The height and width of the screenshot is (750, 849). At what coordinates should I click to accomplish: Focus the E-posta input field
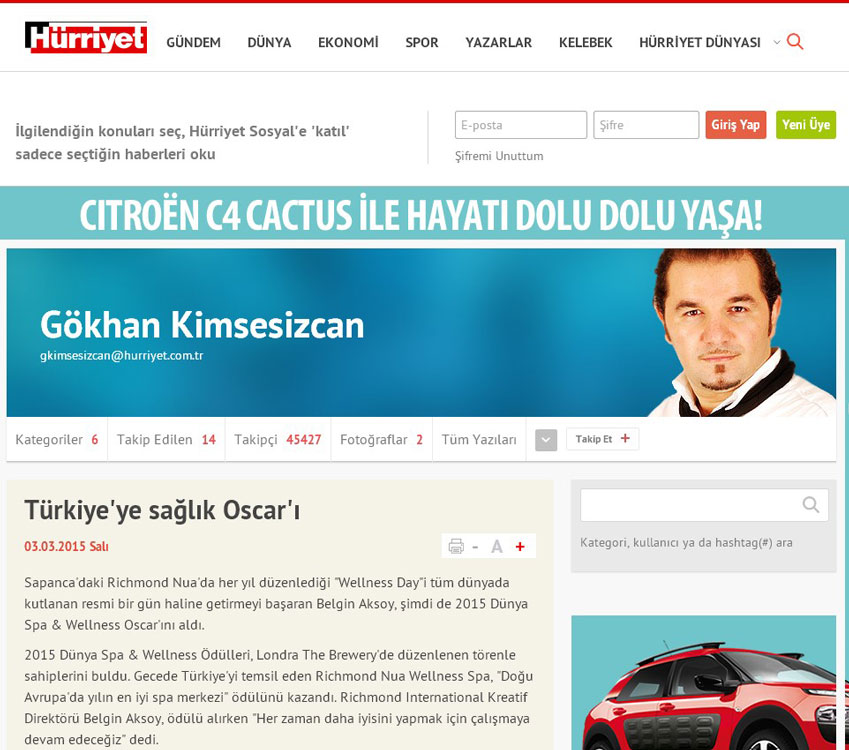[x=521, y=125]
